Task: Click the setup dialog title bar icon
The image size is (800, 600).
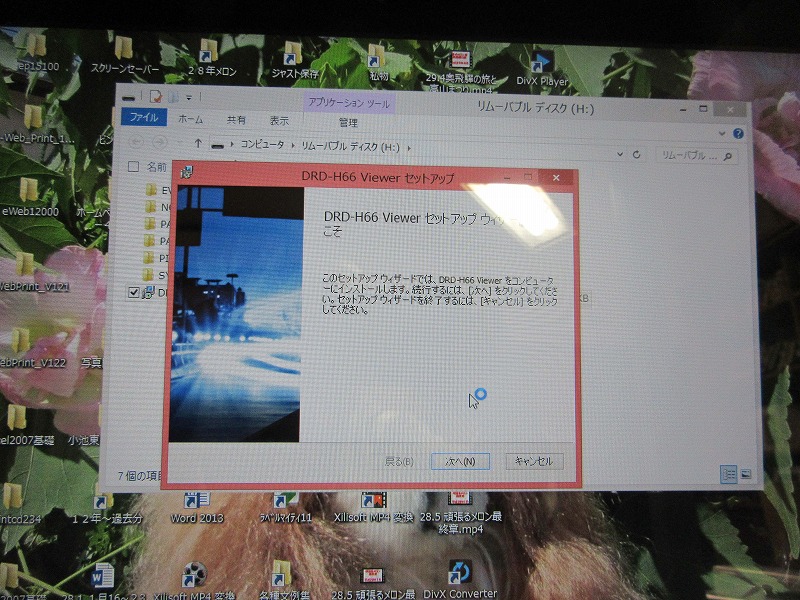Action: (x=187, y=171)
